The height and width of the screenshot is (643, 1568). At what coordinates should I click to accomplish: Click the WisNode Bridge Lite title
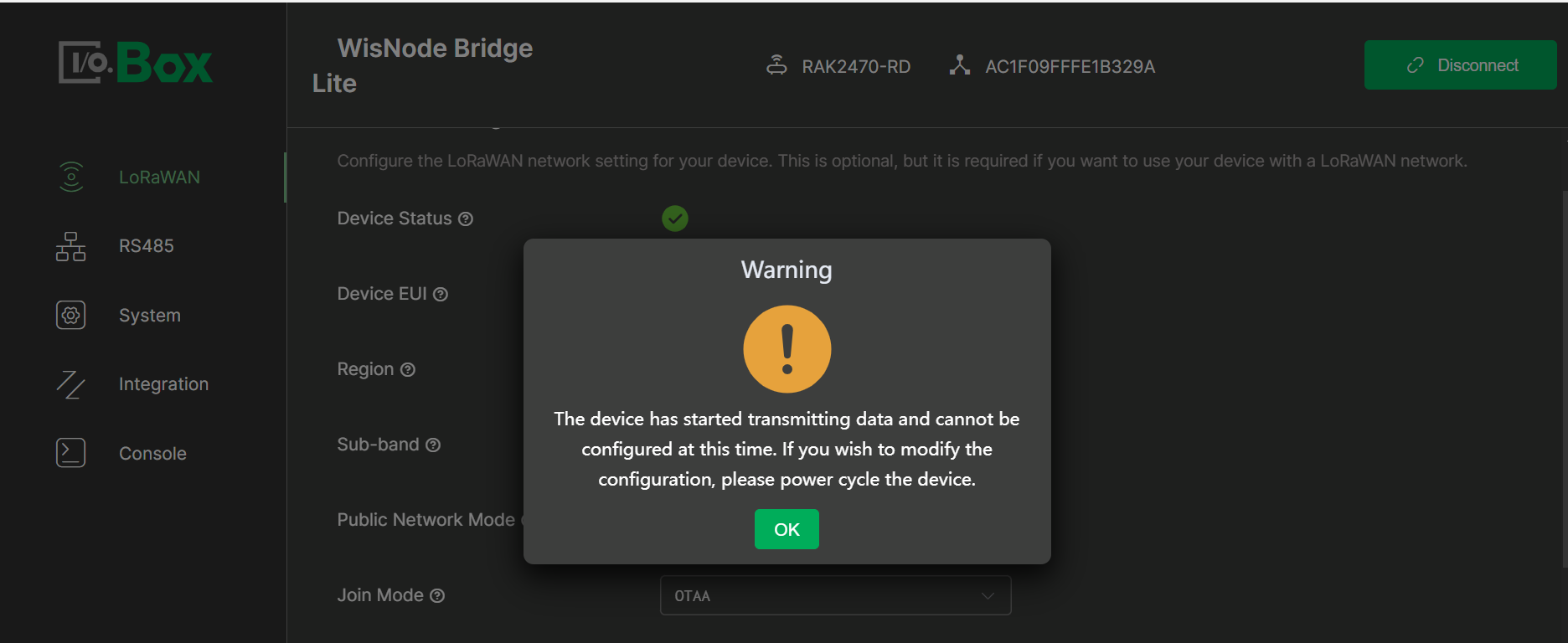point(422,65)
